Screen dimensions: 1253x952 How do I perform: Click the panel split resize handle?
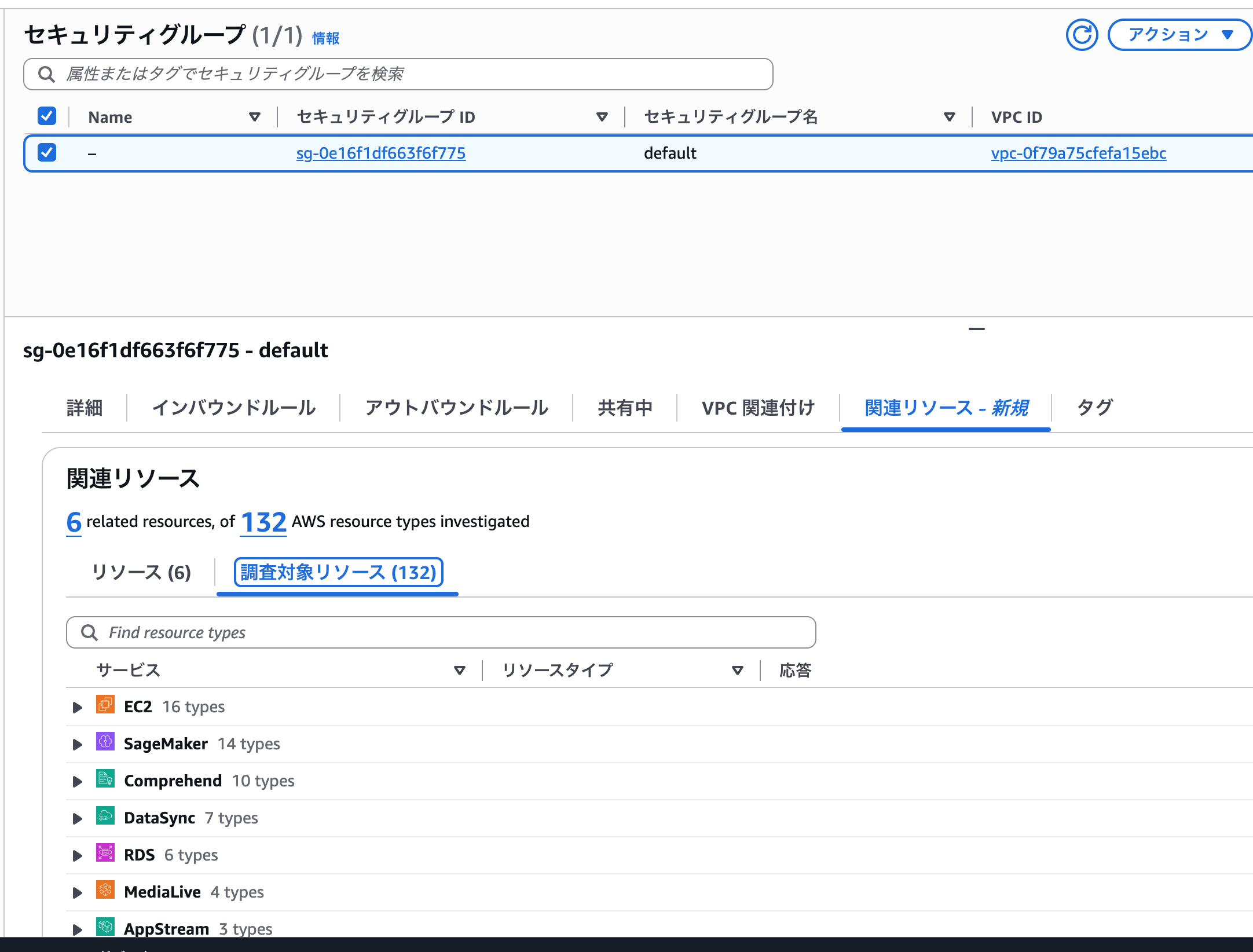[977, 329]
